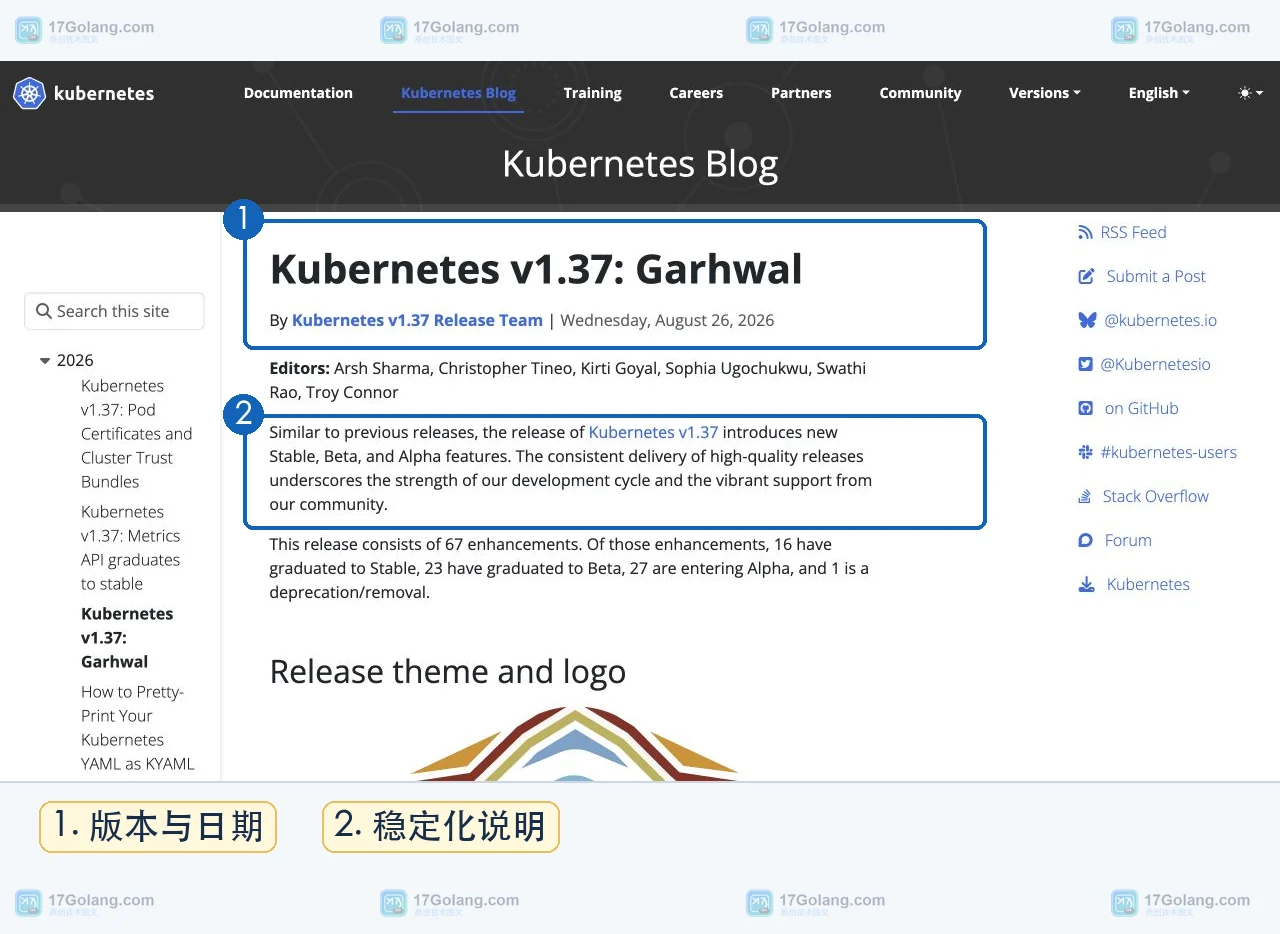1280x934 pixels.
Task: Click the Garhwal release logo image
Action: (x=574, y=743)
